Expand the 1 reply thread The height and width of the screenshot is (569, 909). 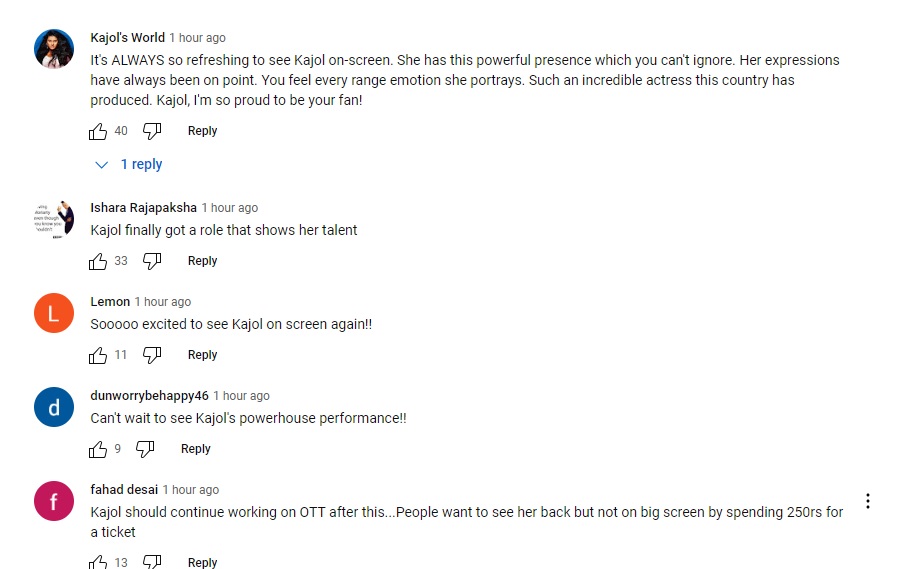click(129, 165)
